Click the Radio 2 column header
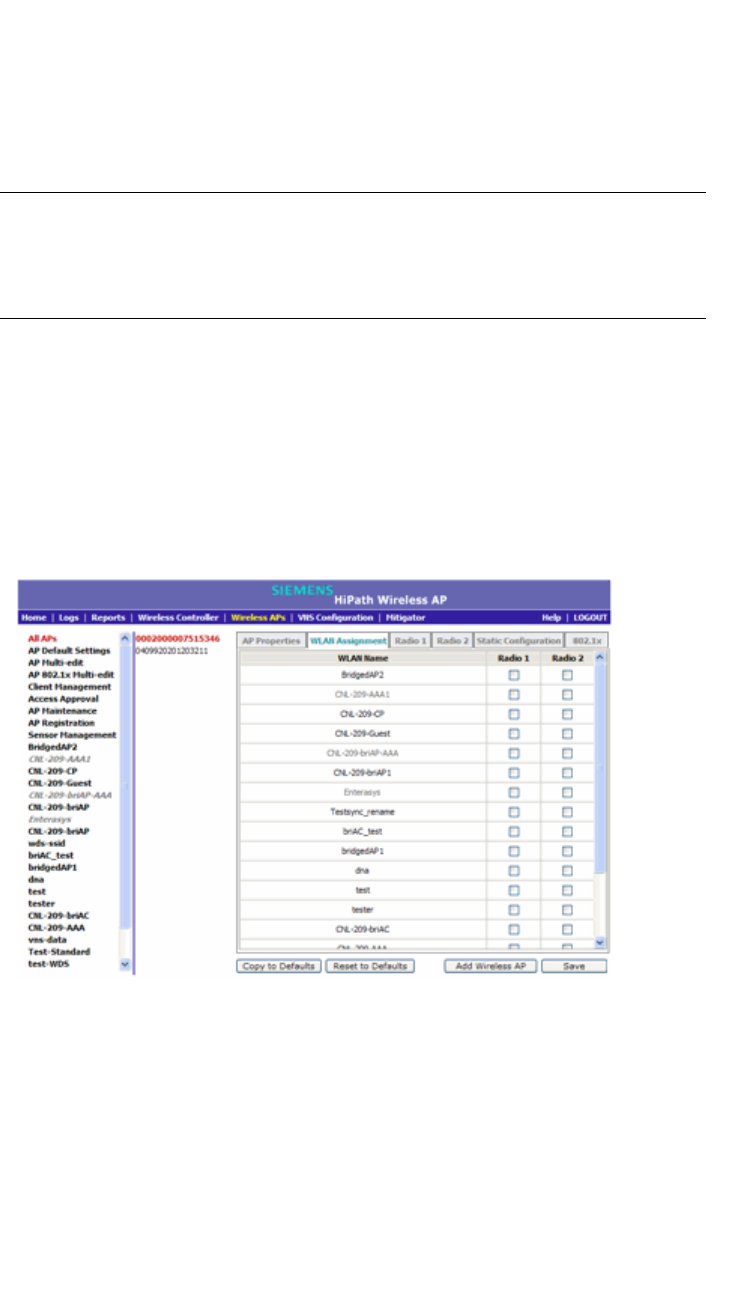The width and height of the screenshot is (753, 1314). (567, 657)
